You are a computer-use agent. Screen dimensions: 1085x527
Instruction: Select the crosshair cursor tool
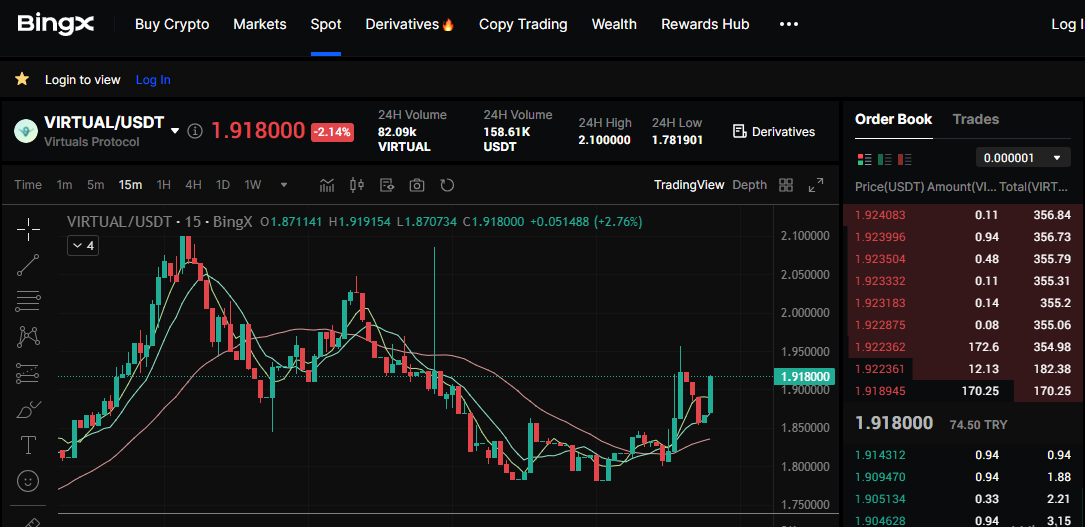pyautogui.click(x=28, y=229)
